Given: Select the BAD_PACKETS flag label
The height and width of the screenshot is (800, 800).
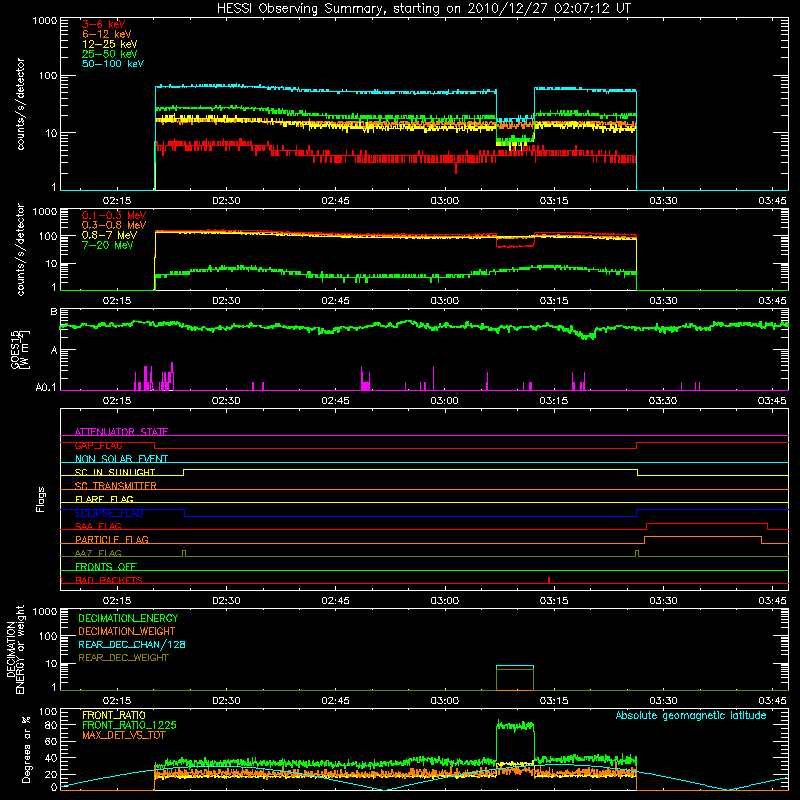Looking at the screenshot, I should (109, 580).
